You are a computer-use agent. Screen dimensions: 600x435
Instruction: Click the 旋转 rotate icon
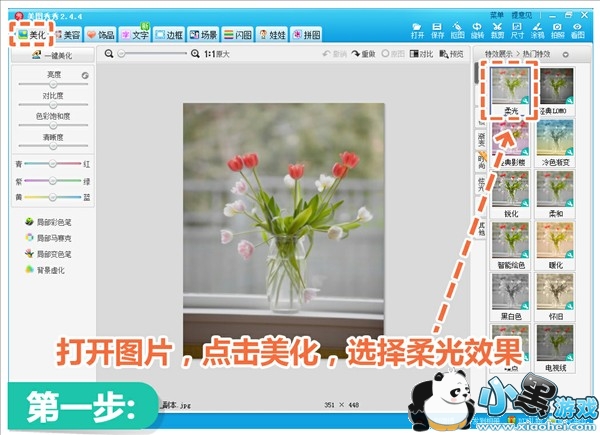(477, 31)
